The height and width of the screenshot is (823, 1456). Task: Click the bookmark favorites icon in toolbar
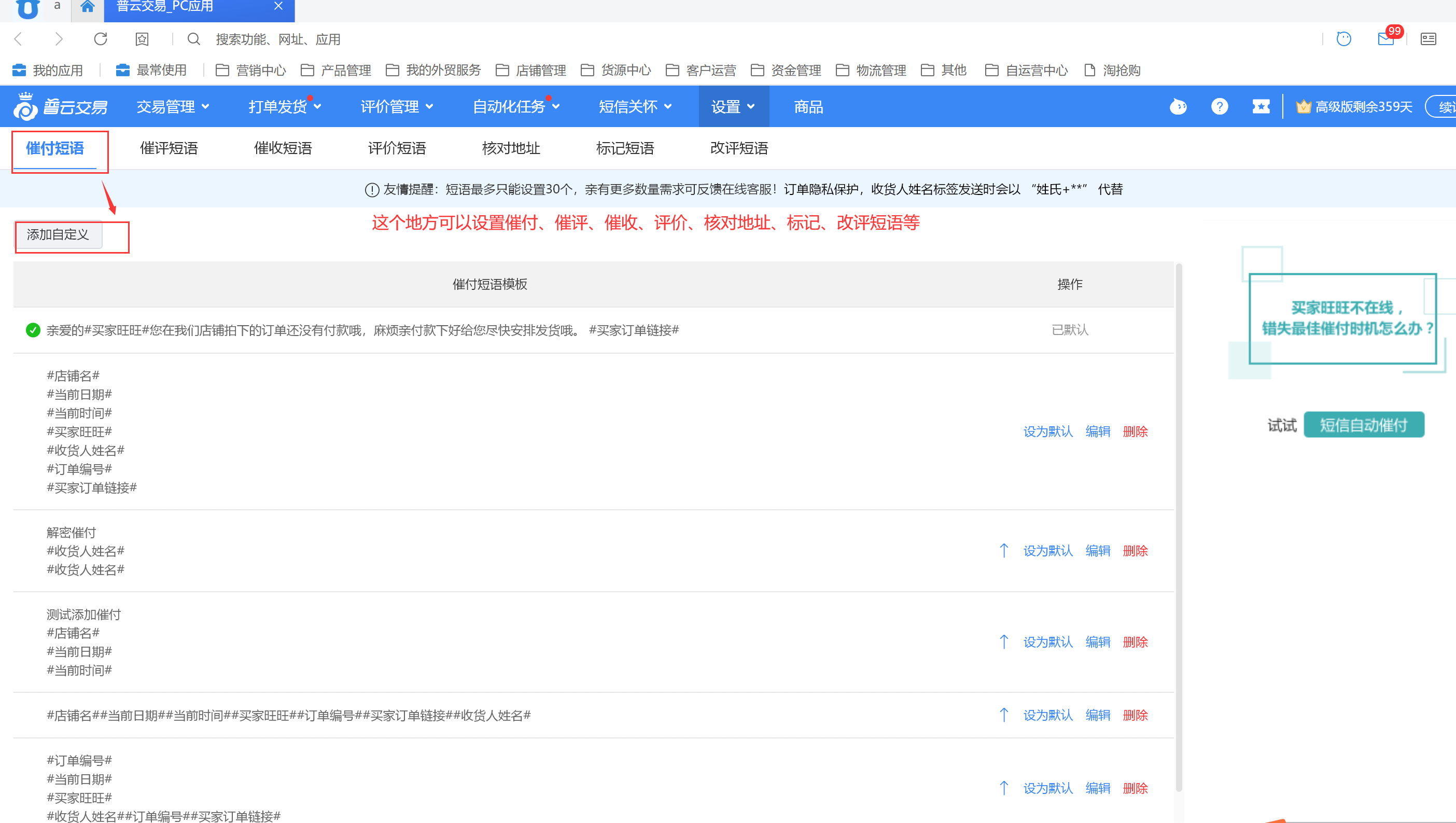pyautogui.click(x=142, y=39)
